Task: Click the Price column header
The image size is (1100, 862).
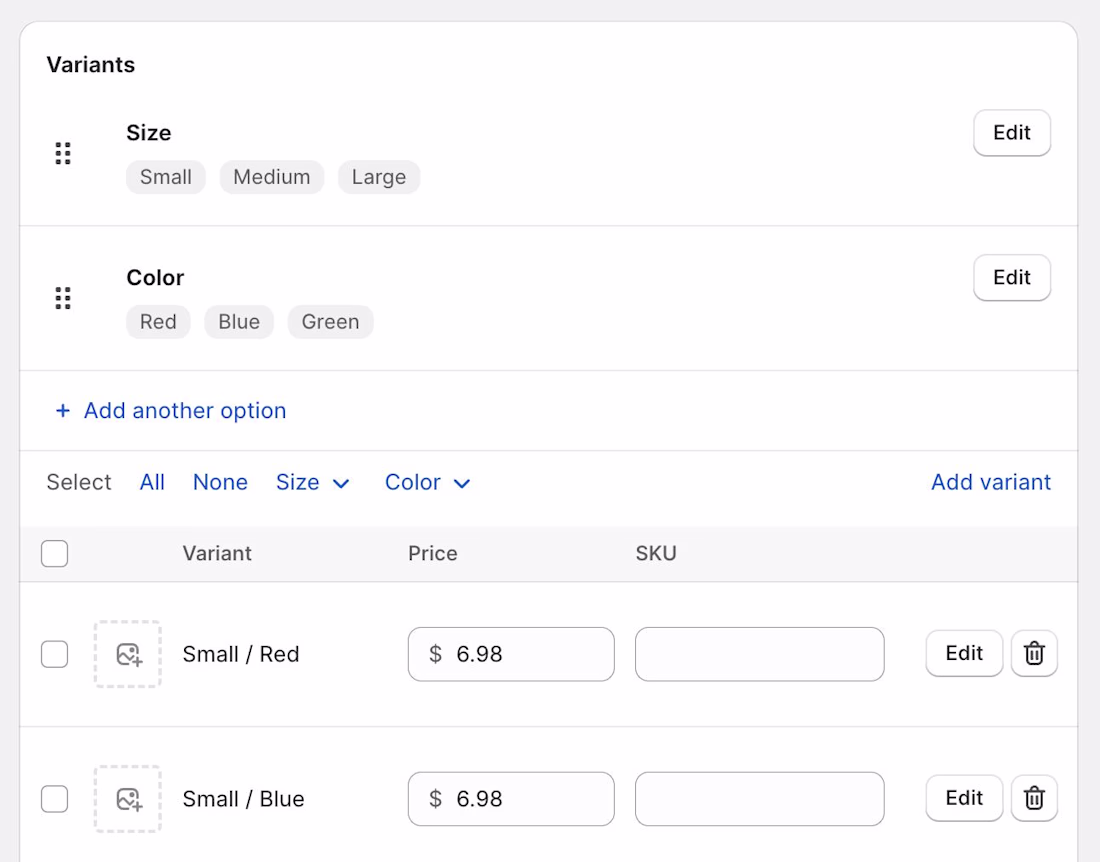Action: pos(433,553)
